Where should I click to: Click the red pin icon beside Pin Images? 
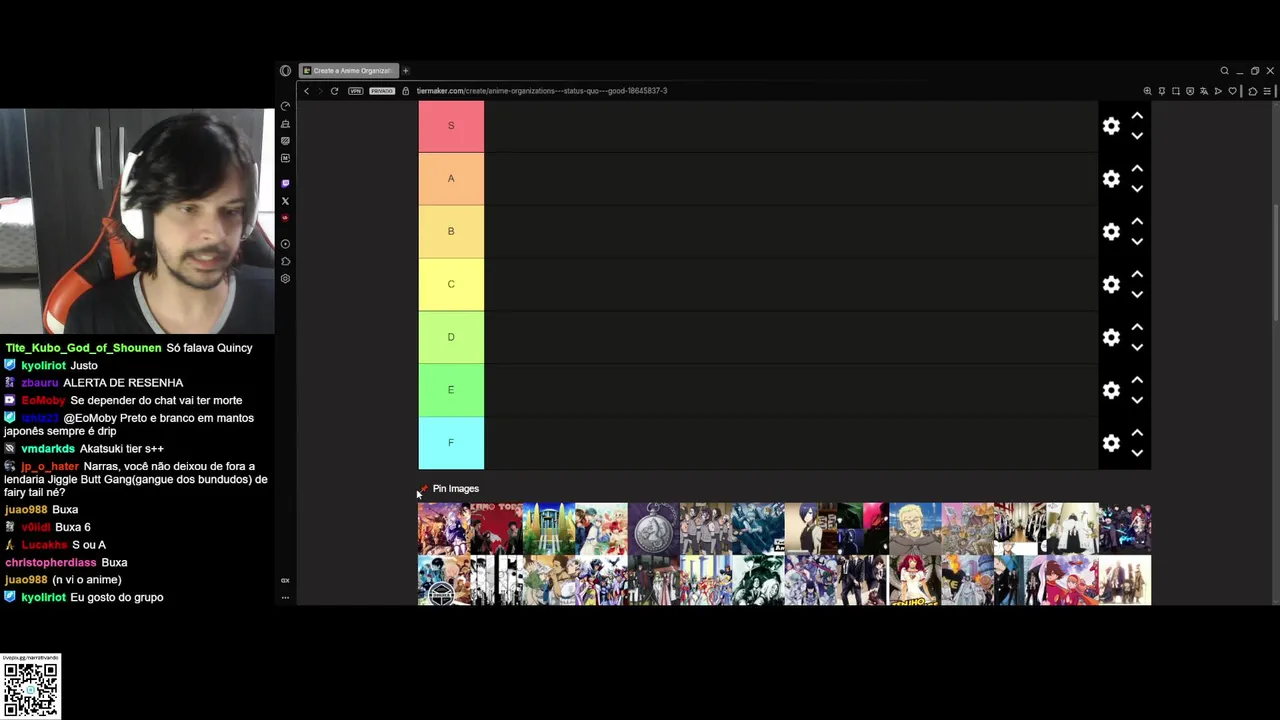(x=424, y=489)
